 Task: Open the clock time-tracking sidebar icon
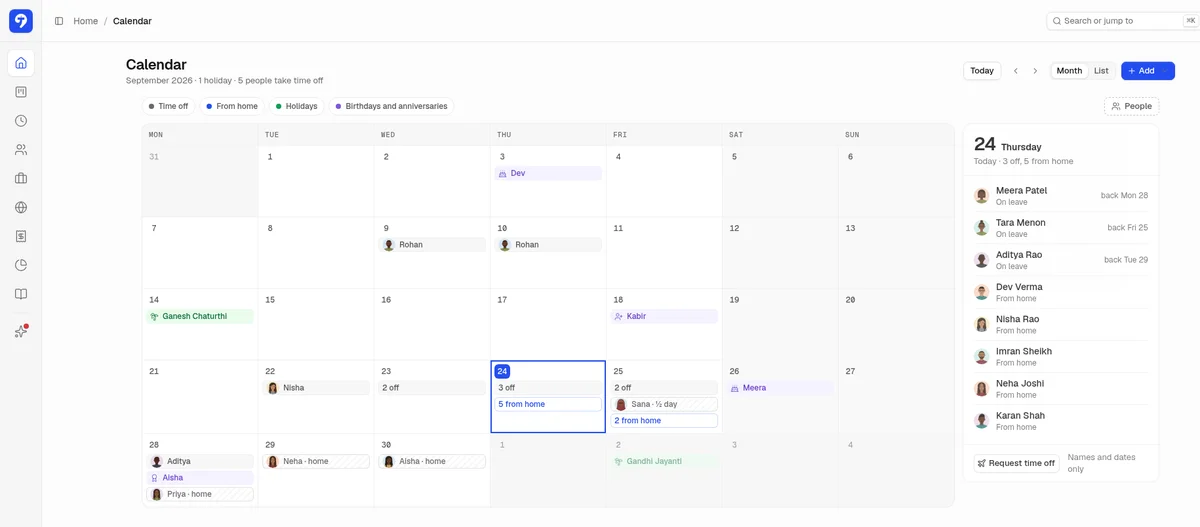pyautogui.click(x=21, y=121)
